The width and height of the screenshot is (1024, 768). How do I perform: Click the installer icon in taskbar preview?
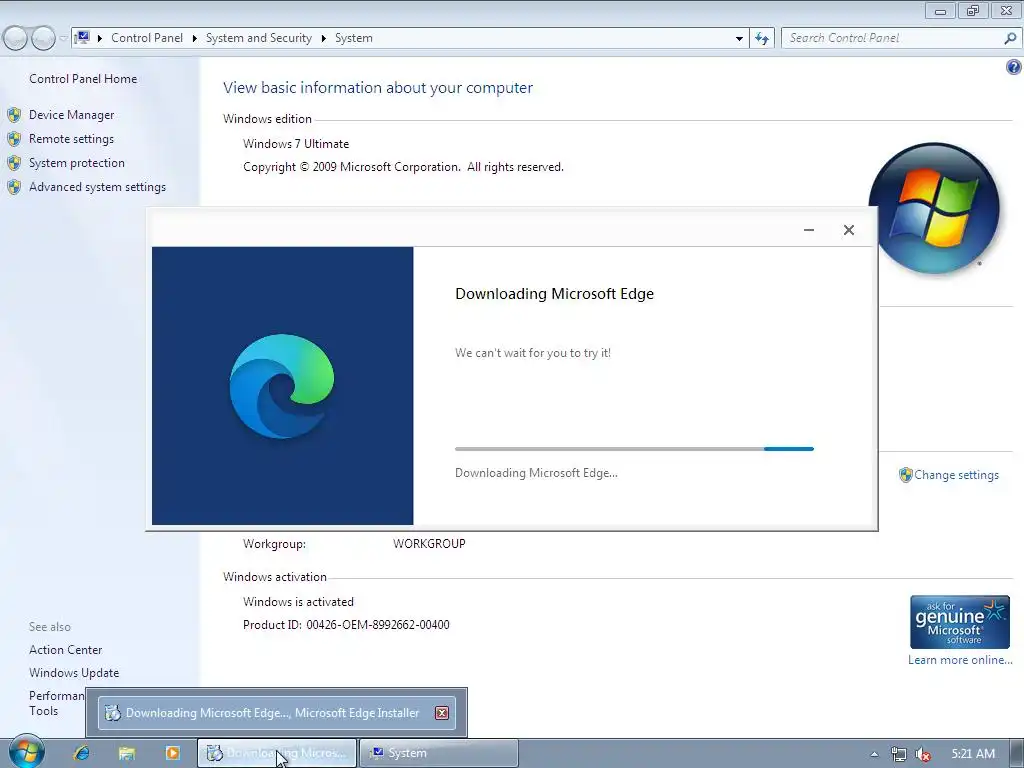point(113,713)
